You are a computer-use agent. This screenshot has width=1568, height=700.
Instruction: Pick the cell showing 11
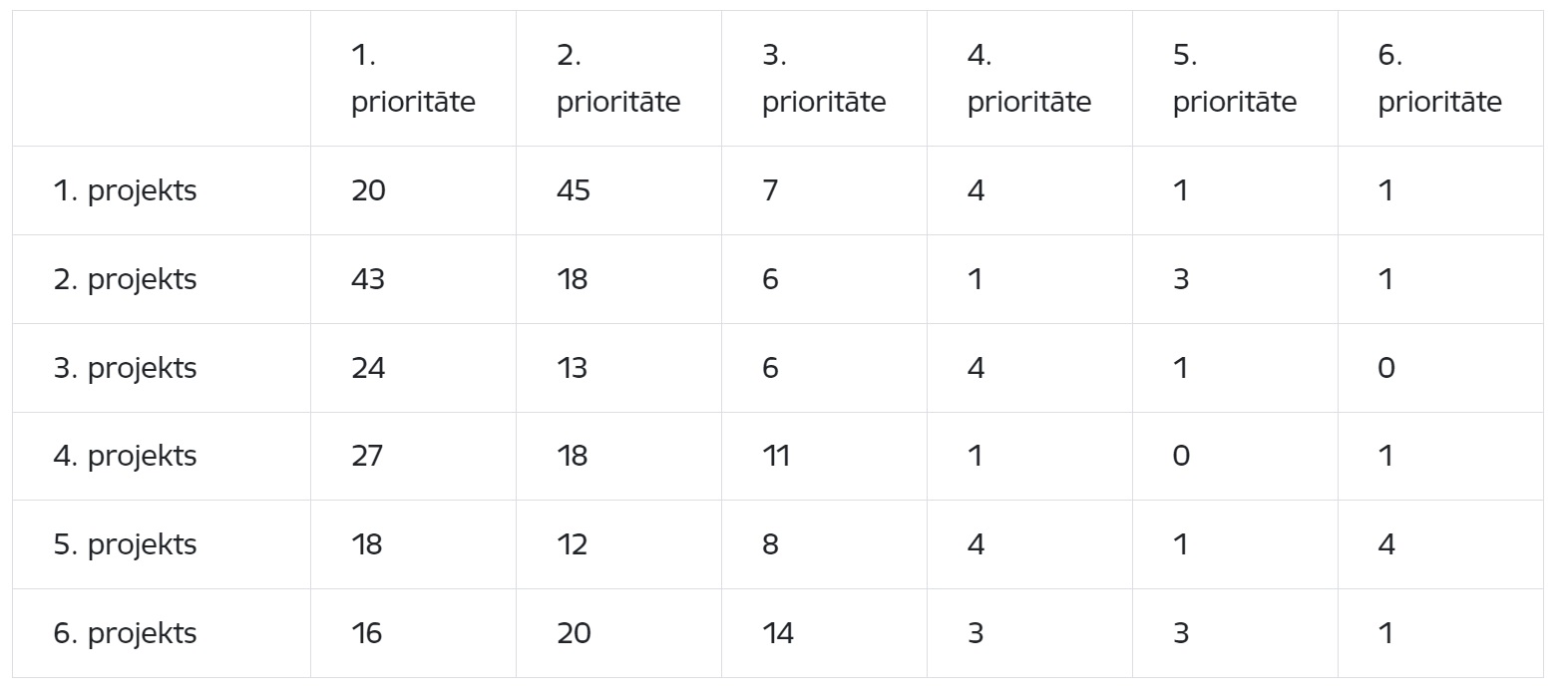(824, 456)
